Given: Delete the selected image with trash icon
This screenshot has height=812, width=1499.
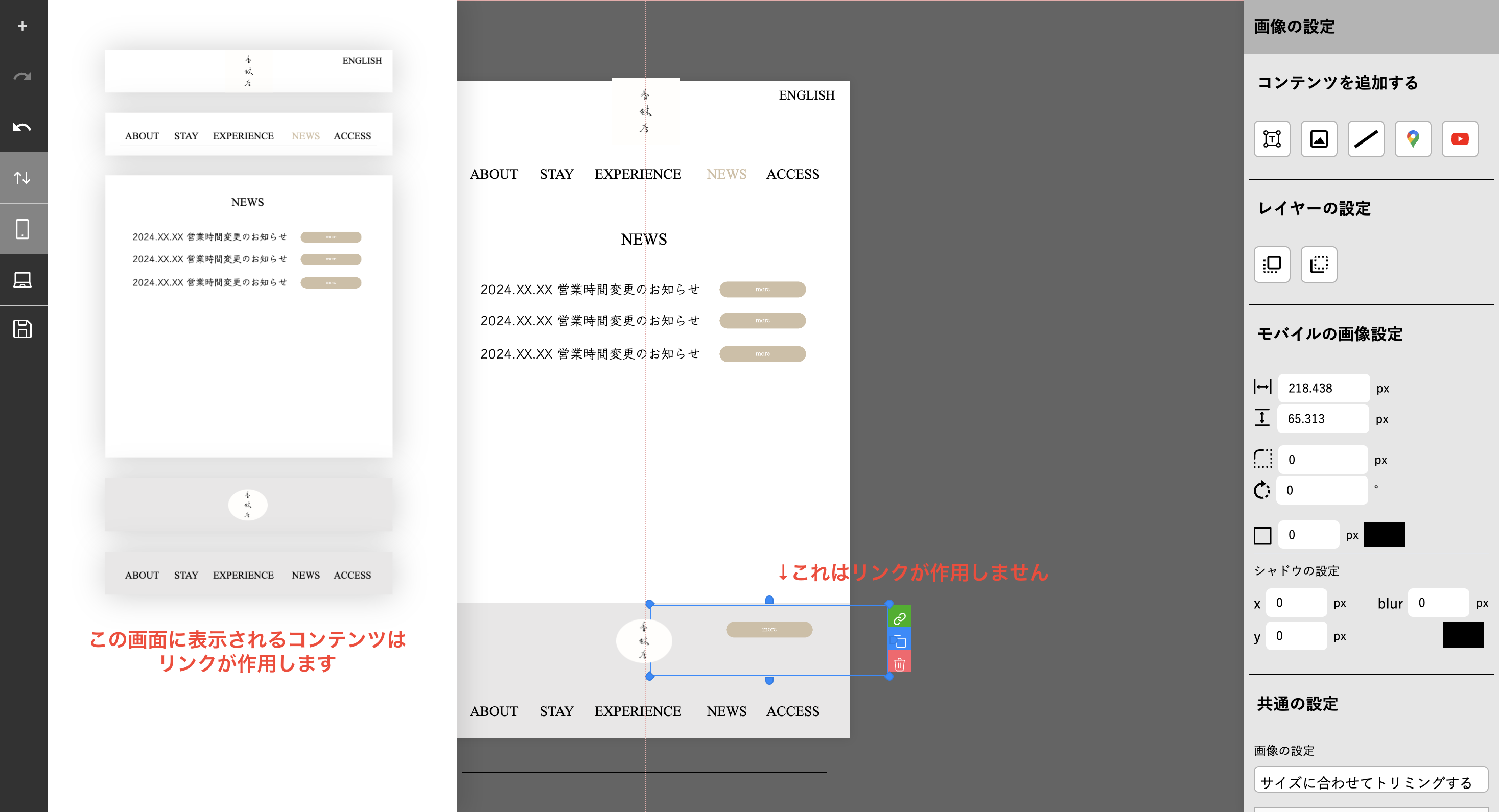Looking at the screenshot, I should 900,661.
